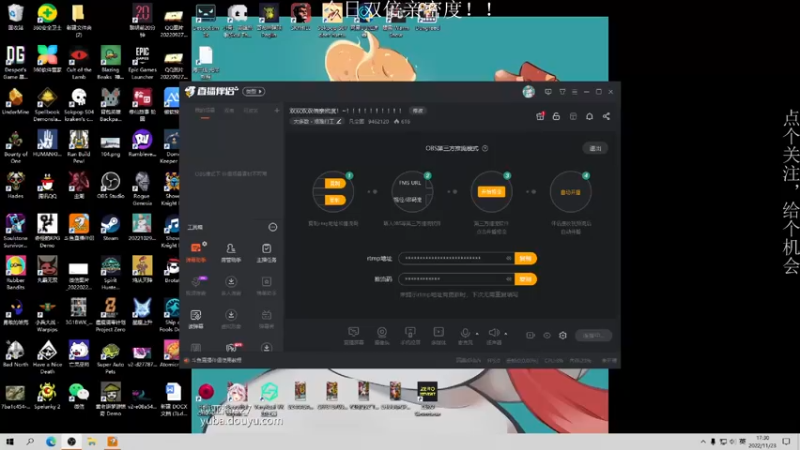Image resolution: width=800 pixels, height=450 pixels.
Task: Open the danmaku edit tool in the toolbox
Action: 196,319
